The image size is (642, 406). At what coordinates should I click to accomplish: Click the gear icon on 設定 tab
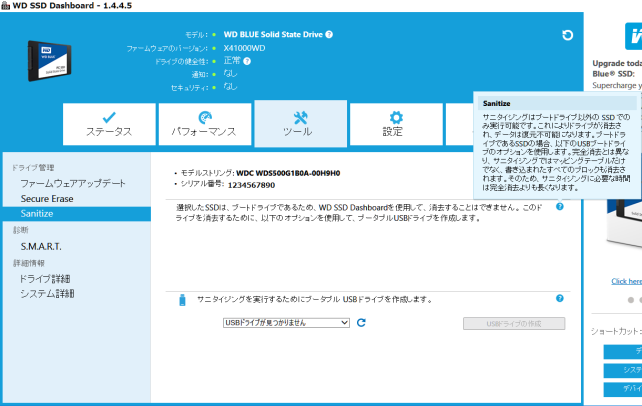(396, 117)
